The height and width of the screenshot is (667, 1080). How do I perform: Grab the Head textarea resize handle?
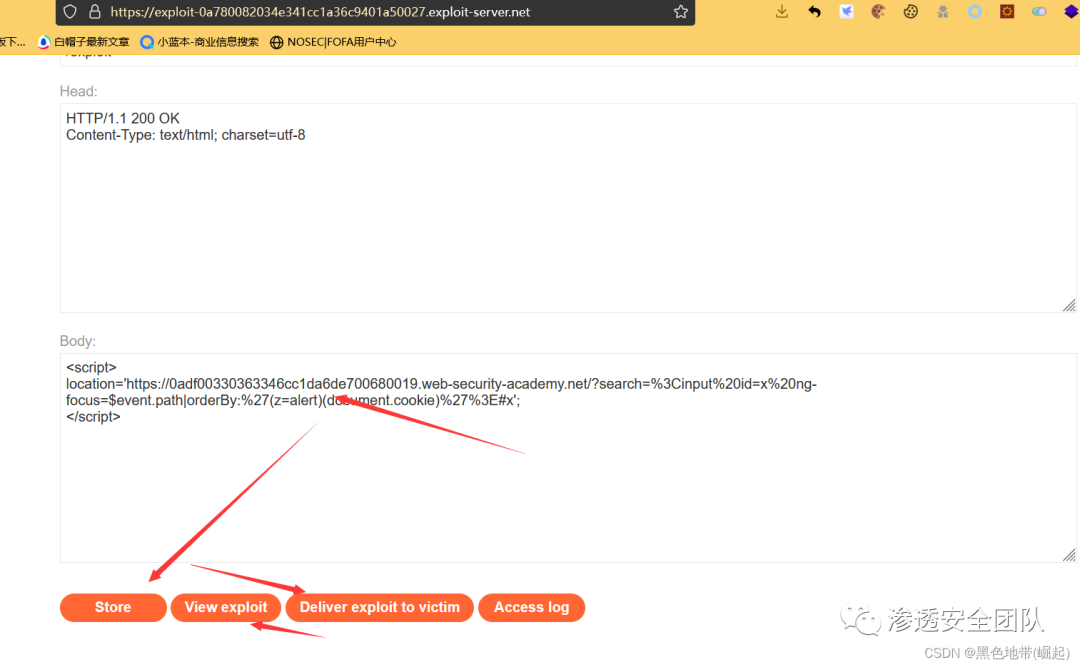pyautogui.click(x=1069, y=305)
